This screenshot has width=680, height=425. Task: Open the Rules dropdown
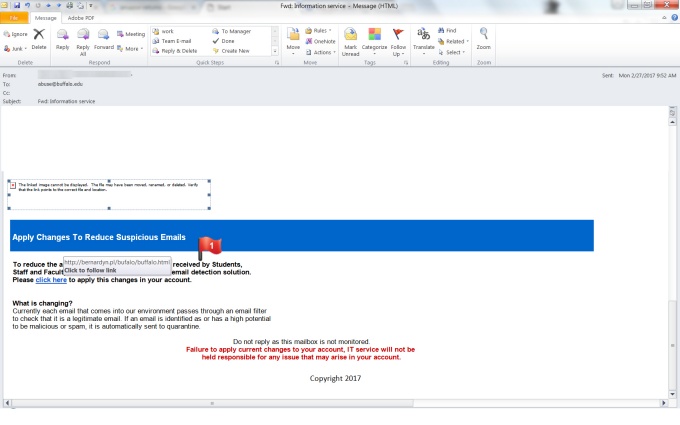coord(318,30)
